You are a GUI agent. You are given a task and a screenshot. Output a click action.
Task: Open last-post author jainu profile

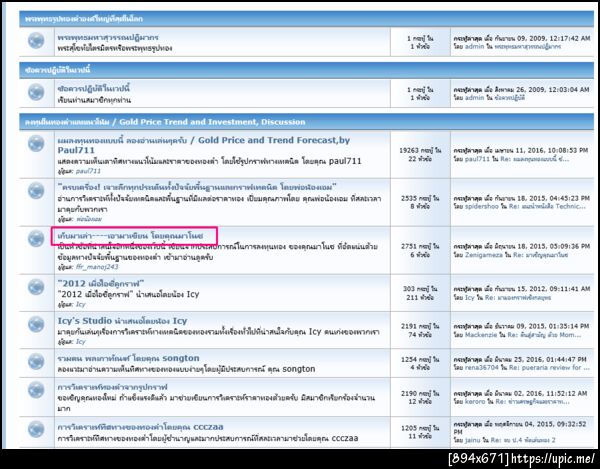[x=472, y=440]
